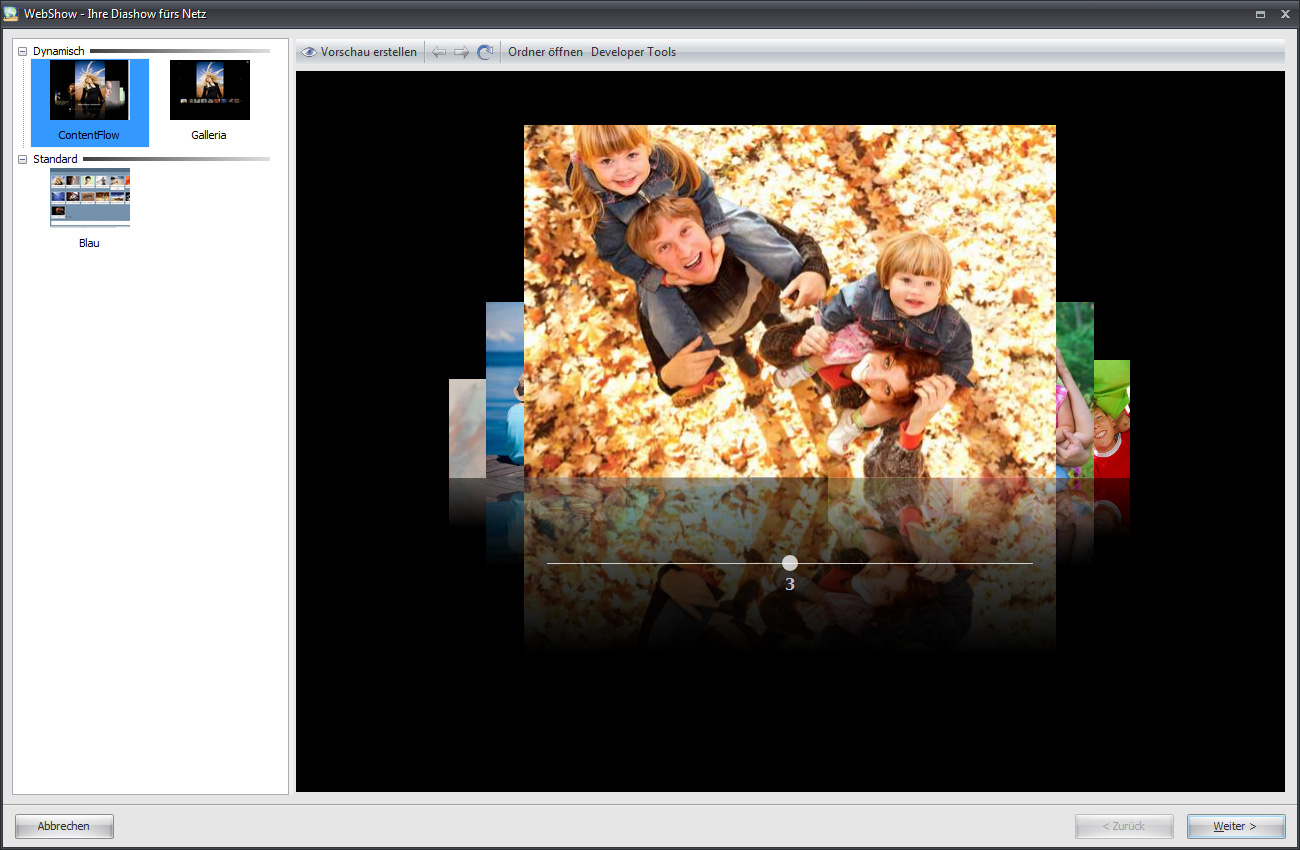Pick the Blau standard template
1300x850 pixels.
pyautogui.click(x=90, y=208)
